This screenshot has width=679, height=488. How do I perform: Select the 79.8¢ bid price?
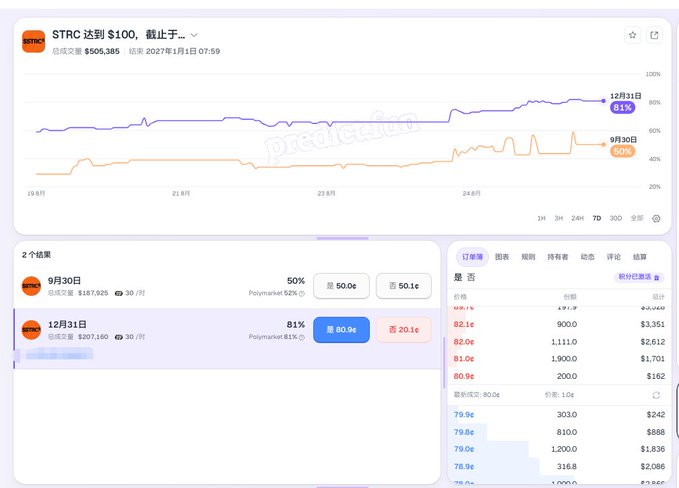463,432
